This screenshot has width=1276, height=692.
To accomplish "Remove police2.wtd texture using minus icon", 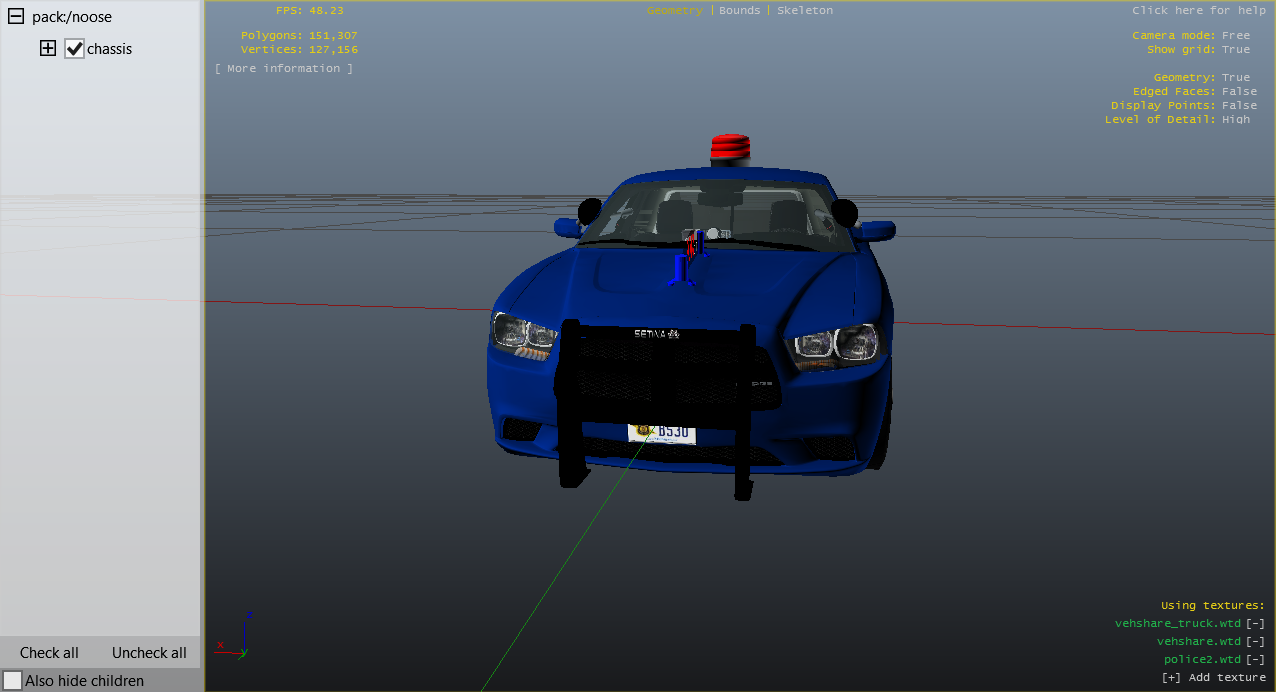I will (1255, 660).
